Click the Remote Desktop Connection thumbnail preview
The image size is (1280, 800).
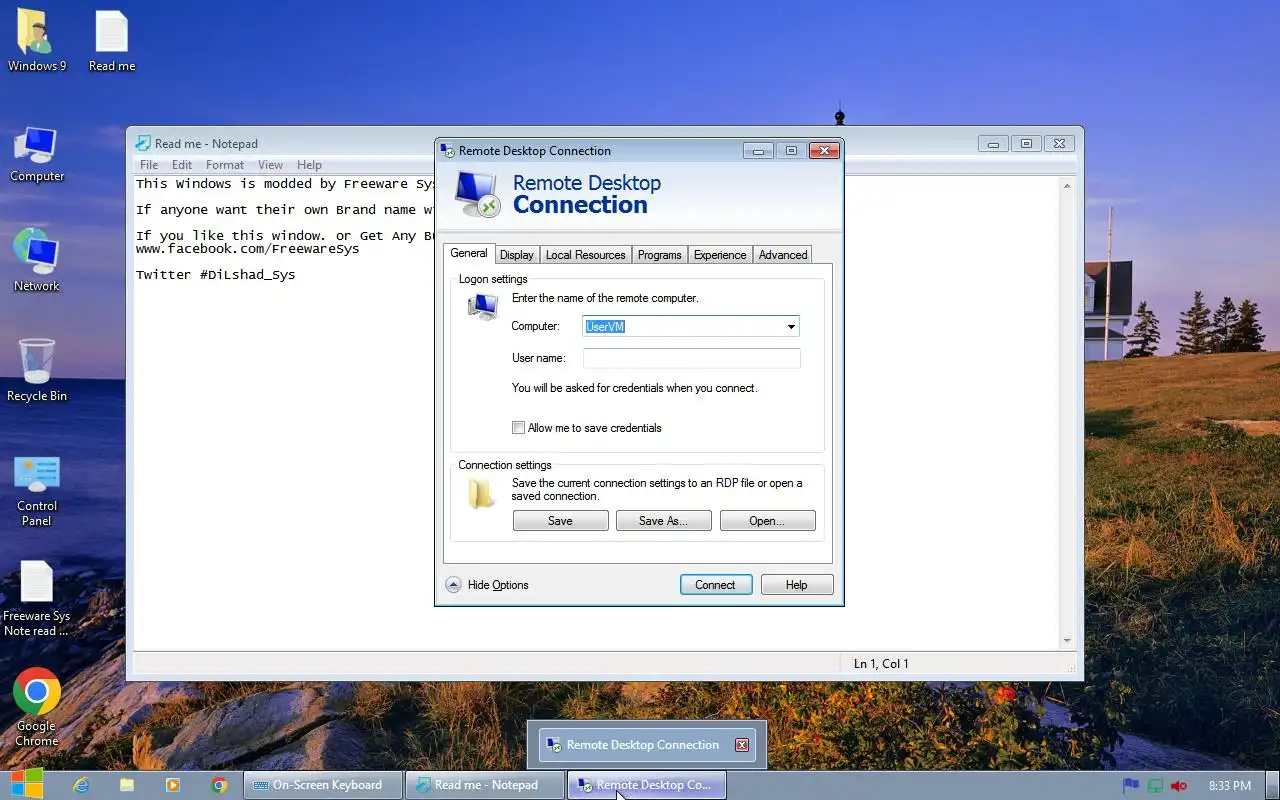[647, 745]
